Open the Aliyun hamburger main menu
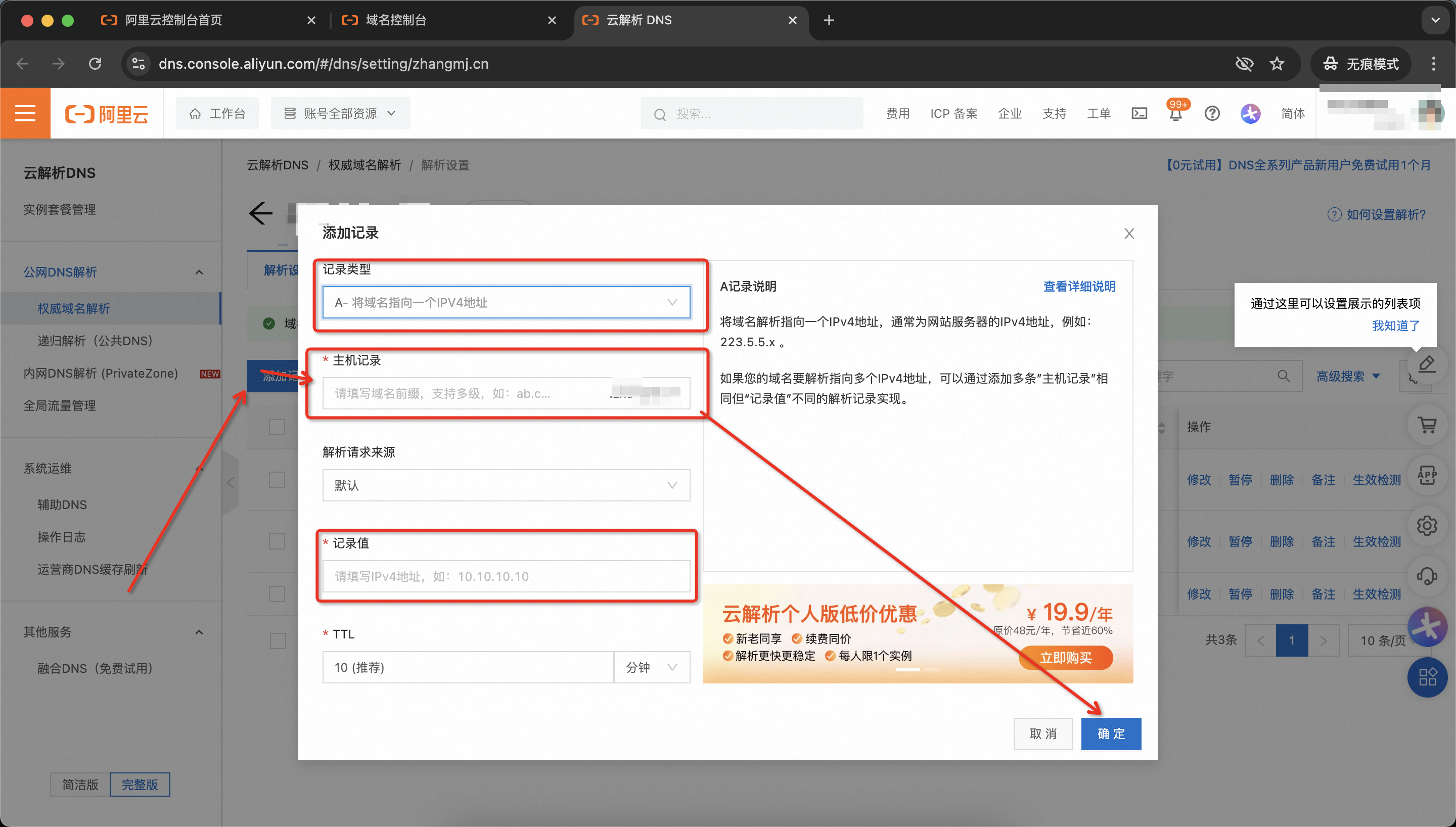 click(25, 113)
